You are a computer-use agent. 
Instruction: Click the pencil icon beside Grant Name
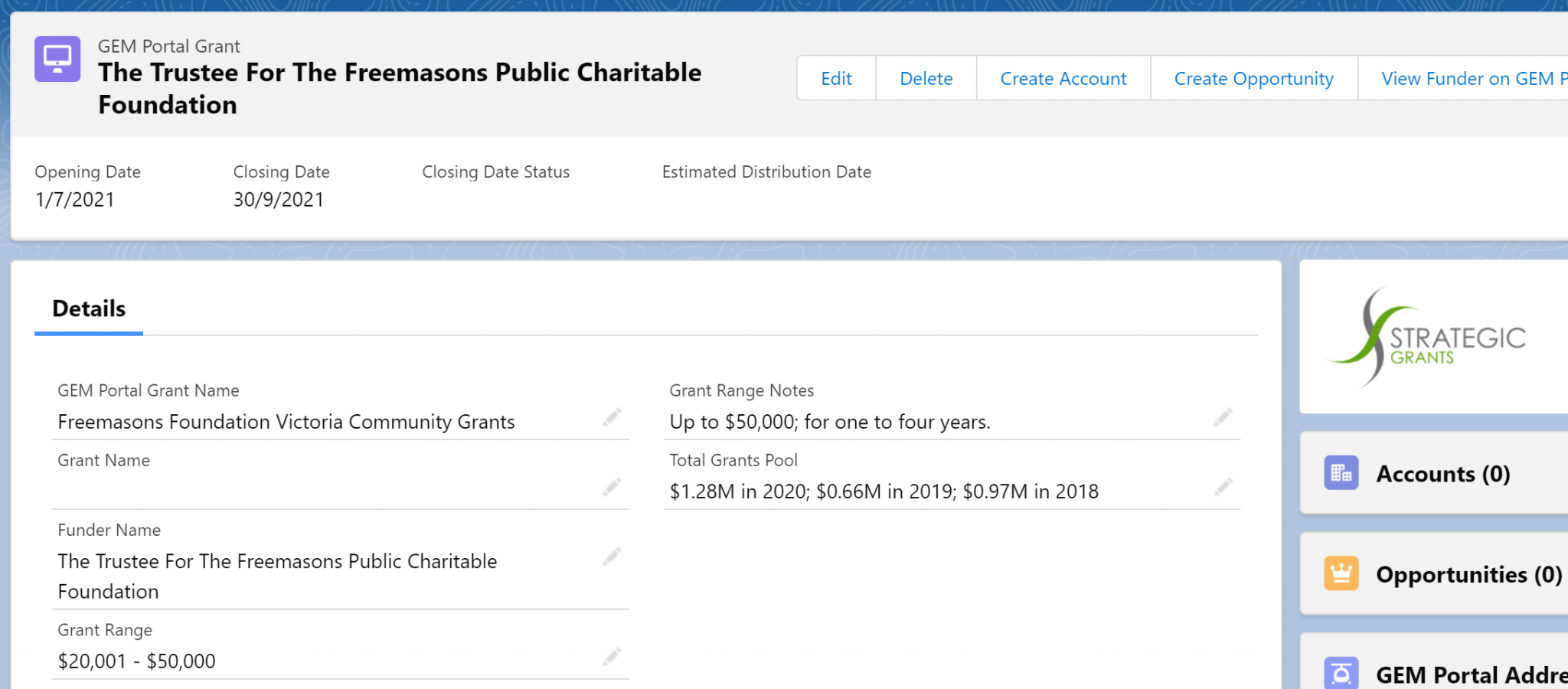[x=611, y=488]
